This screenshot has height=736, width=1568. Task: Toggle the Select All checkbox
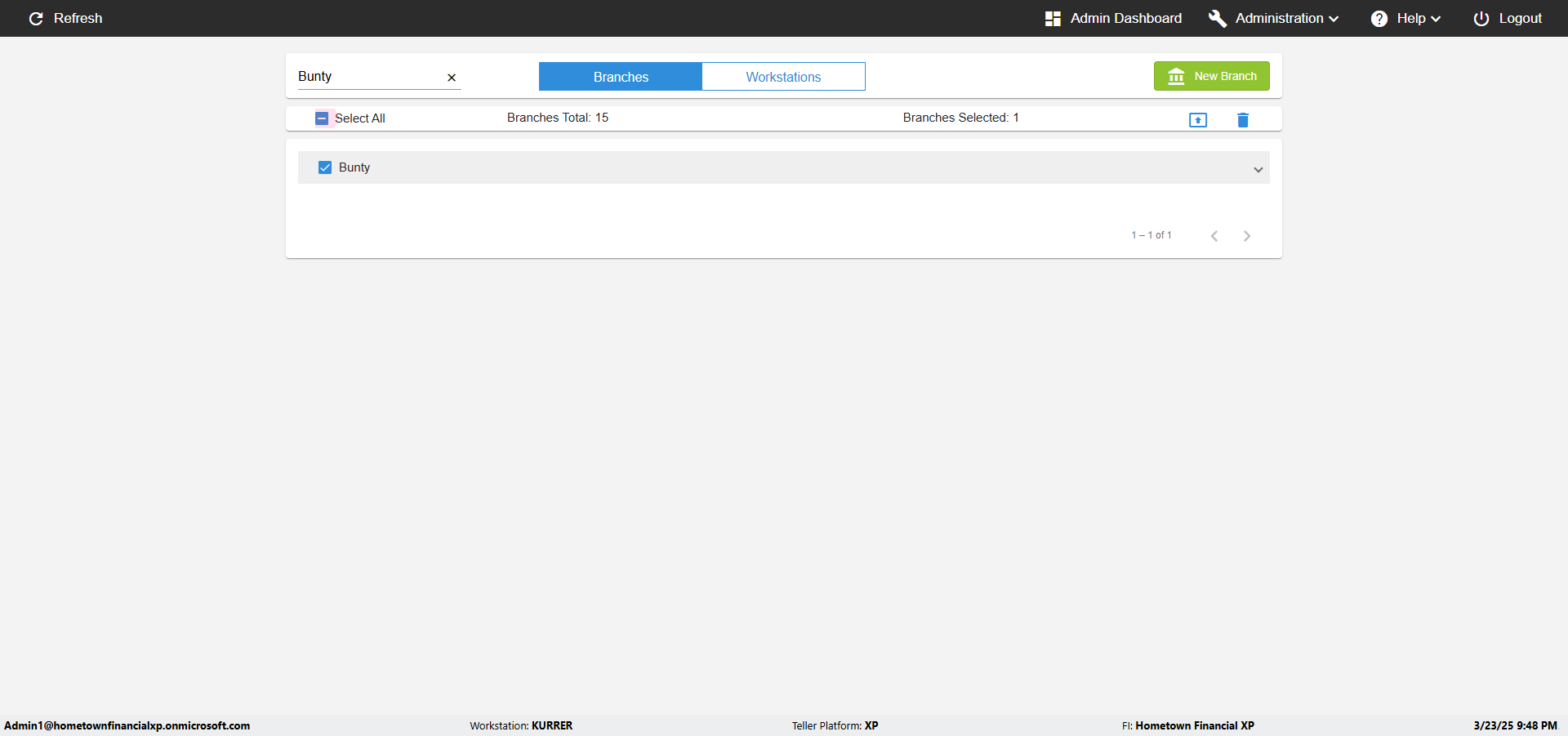tap(322, 118)
